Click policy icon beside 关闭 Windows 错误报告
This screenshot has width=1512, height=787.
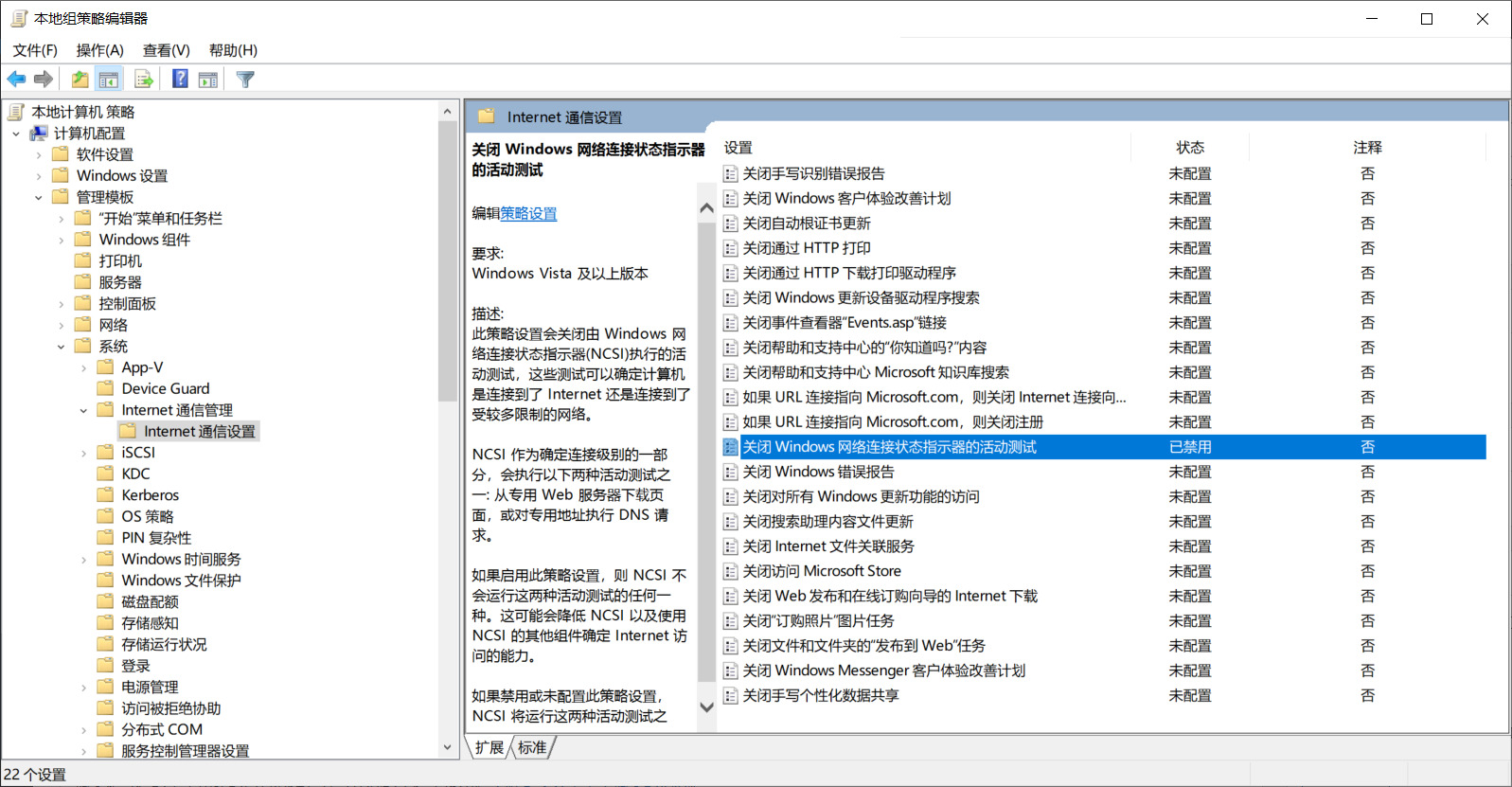(x=731, y=472)
